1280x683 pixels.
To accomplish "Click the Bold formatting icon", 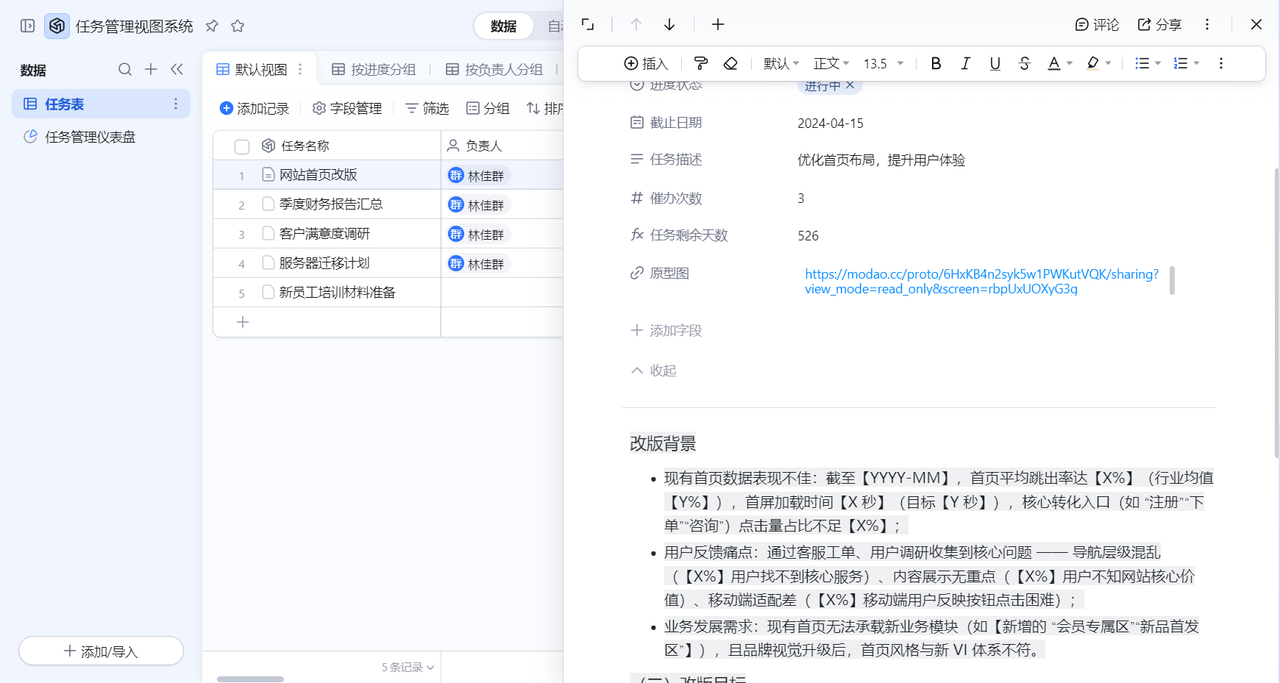I will (x=936, y=63).
